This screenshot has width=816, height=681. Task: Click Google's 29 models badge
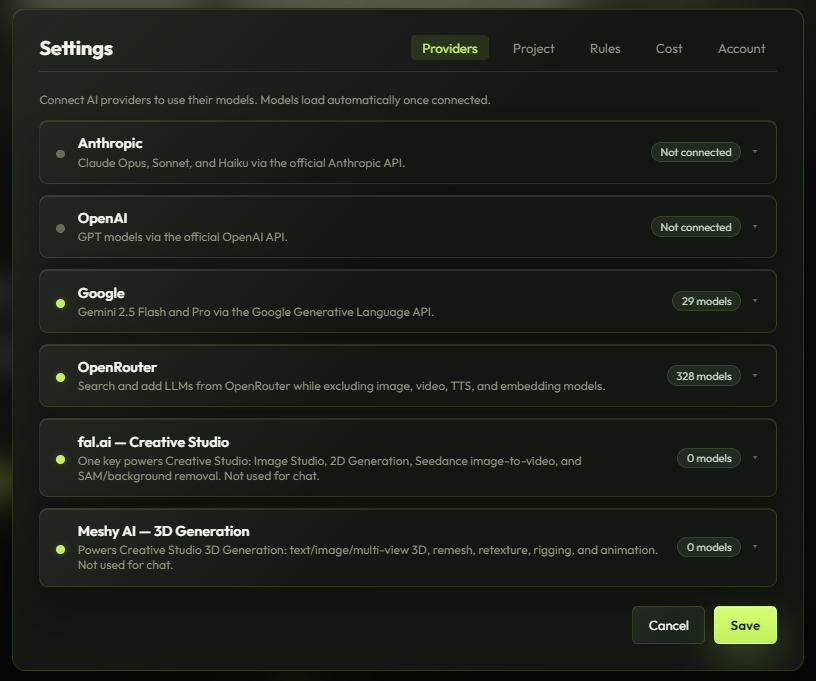click(x=706, y=301)
